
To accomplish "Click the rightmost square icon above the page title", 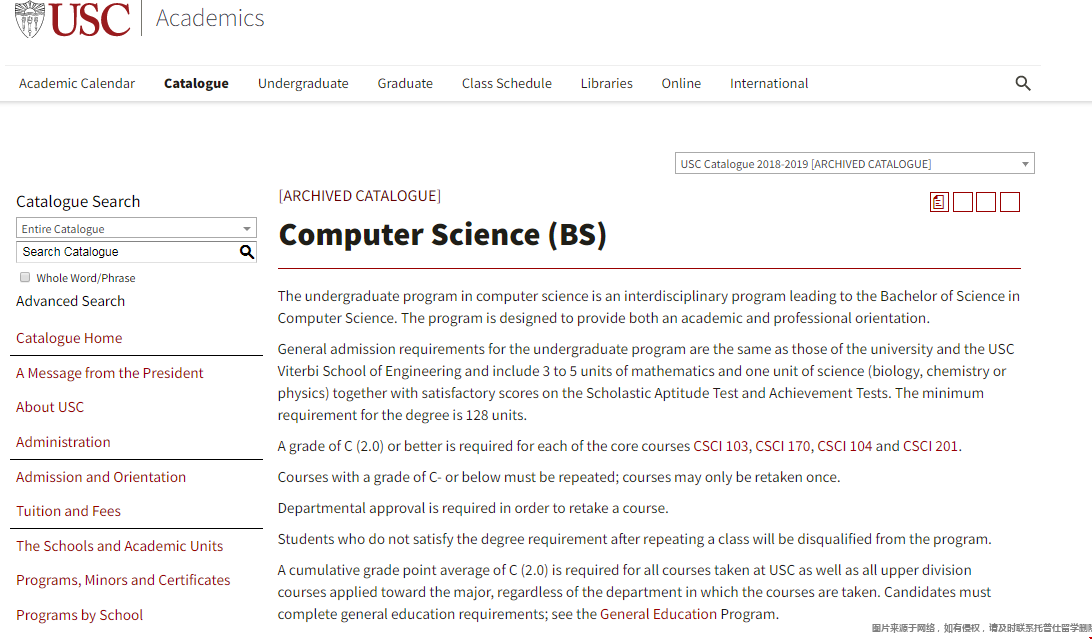I will point(1009,201).
